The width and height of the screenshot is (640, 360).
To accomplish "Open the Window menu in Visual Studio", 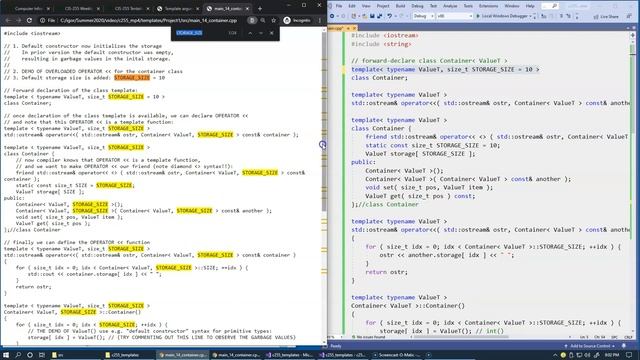I will click(512, 6).
